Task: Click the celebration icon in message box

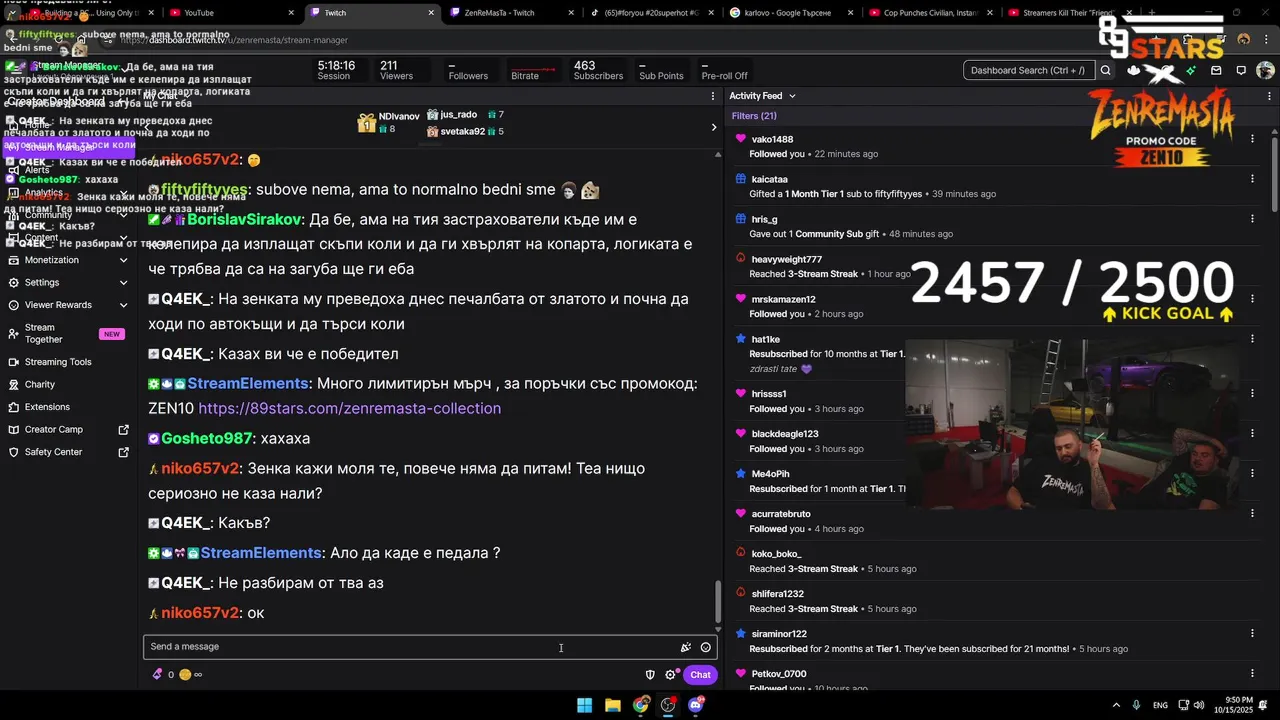Action: (686, 647)
